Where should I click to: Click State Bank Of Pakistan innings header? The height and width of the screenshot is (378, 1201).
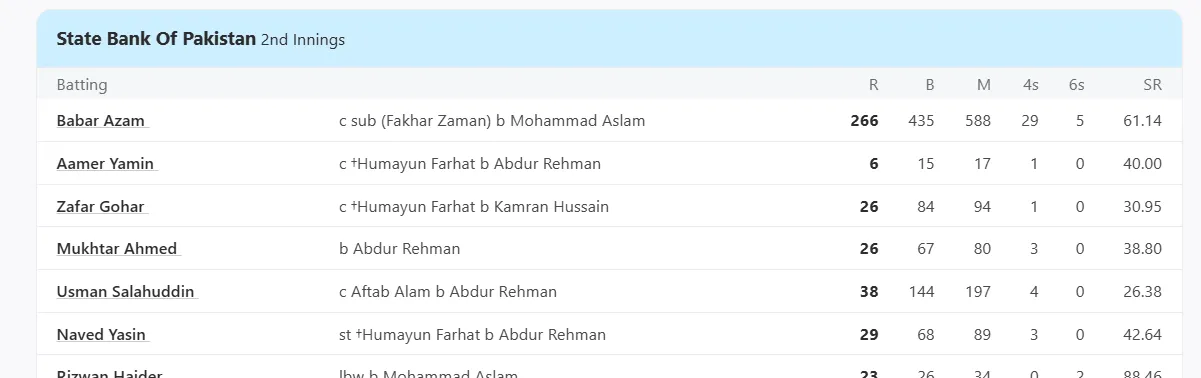point(157,39)
